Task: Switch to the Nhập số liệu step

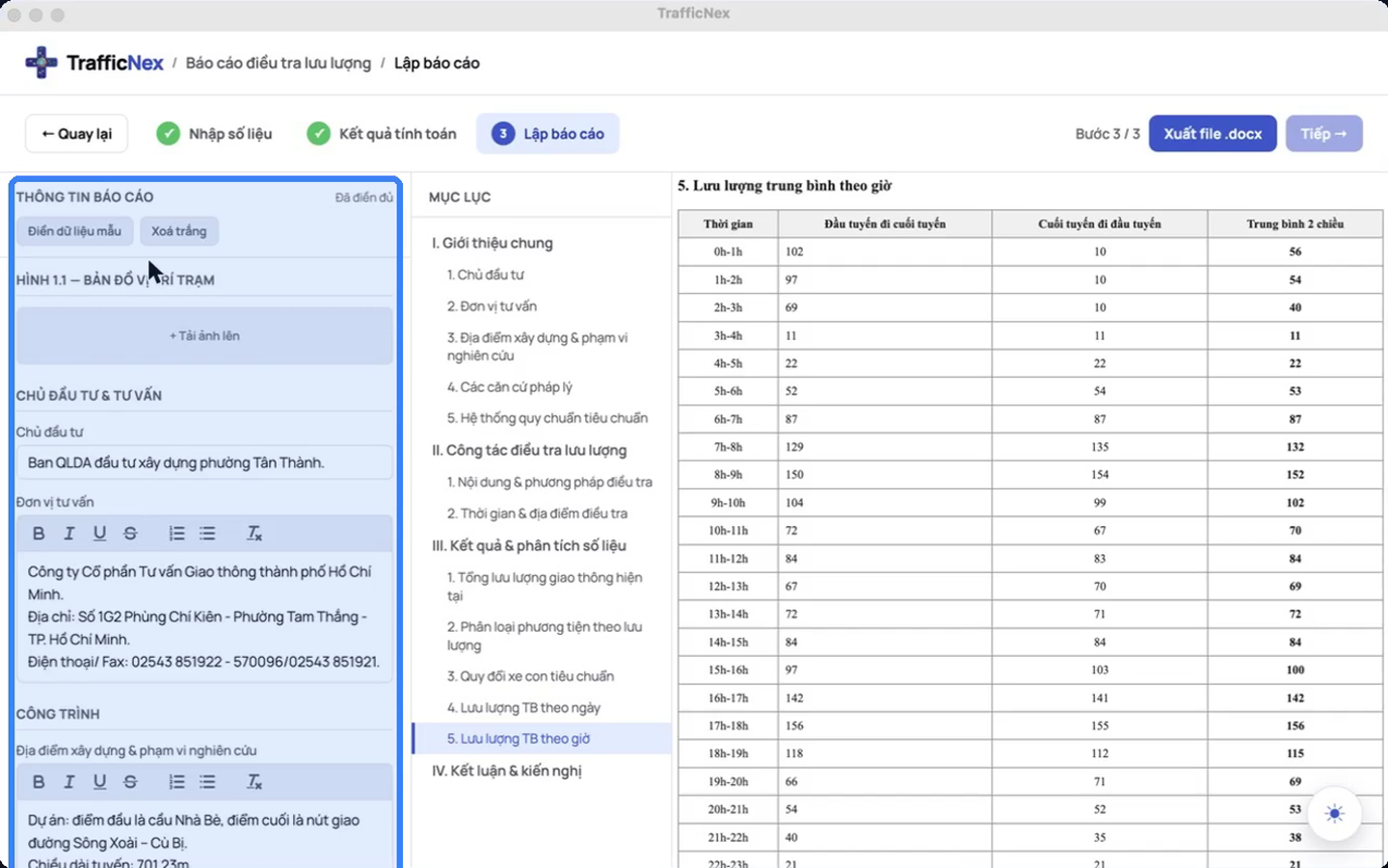Action: point(215,134)
